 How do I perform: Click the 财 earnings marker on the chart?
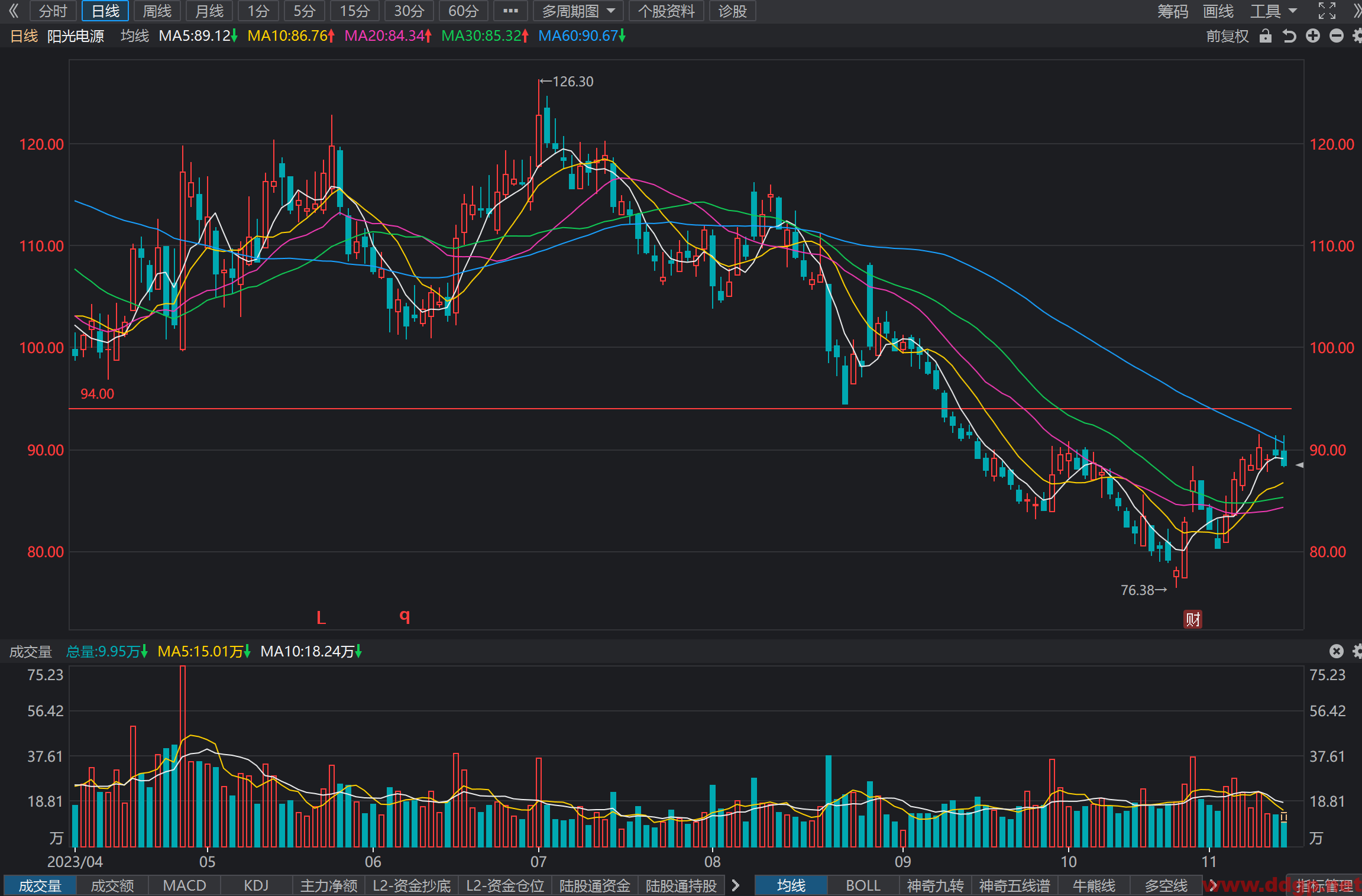click(x=1193, y=619)
